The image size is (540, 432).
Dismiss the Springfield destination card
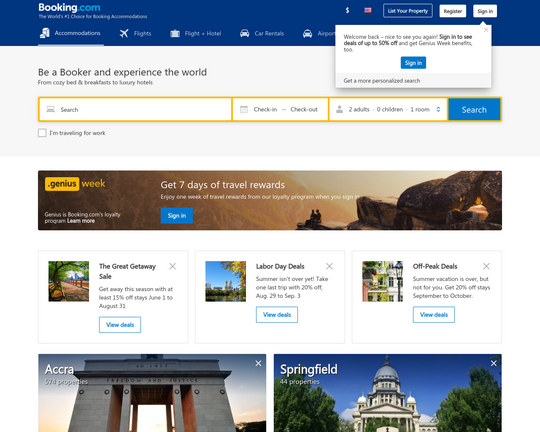[x=494, y=363]
